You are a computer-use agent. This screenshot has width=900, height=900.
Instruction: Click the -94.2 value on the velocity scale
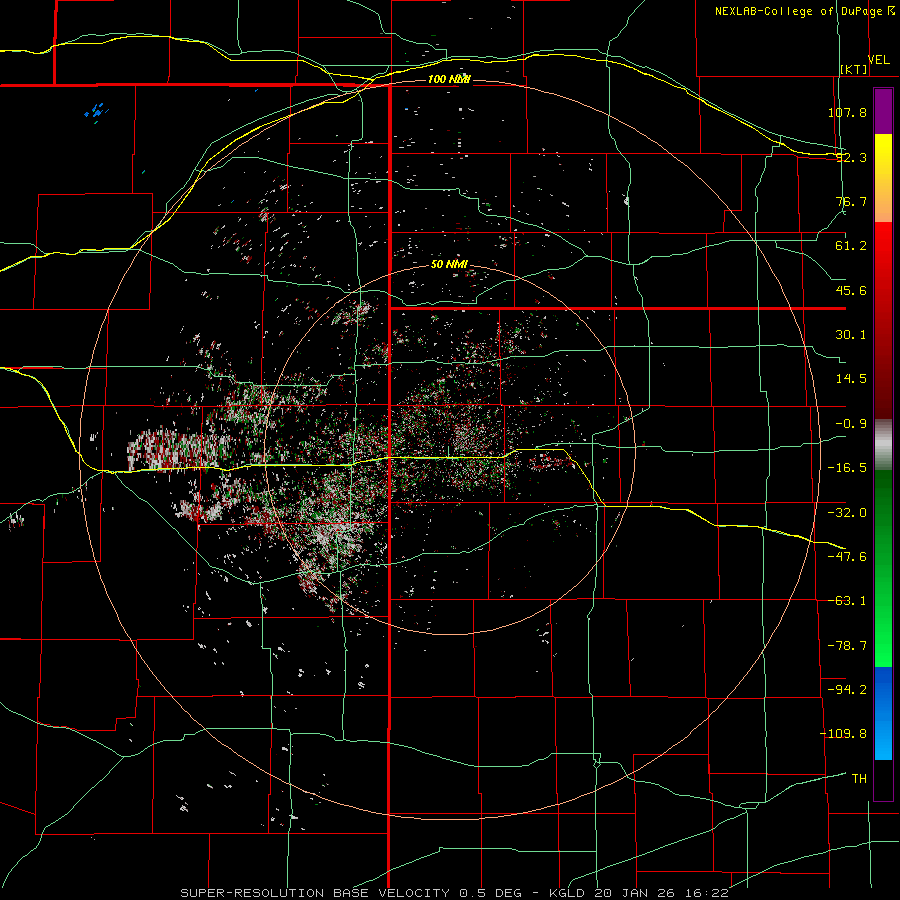847,690
